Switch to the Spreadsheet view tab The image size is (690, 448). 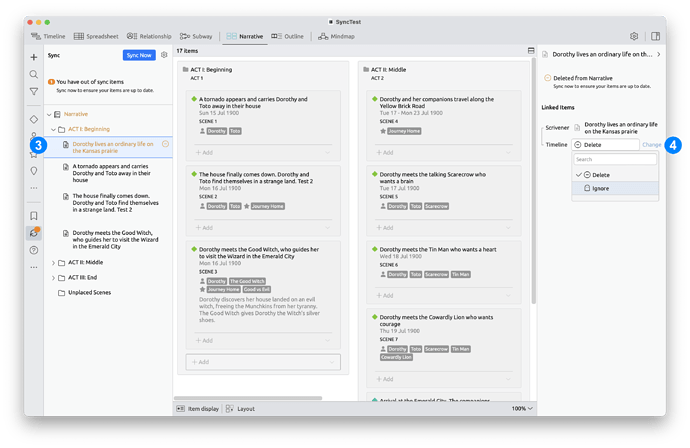point(96,36)
